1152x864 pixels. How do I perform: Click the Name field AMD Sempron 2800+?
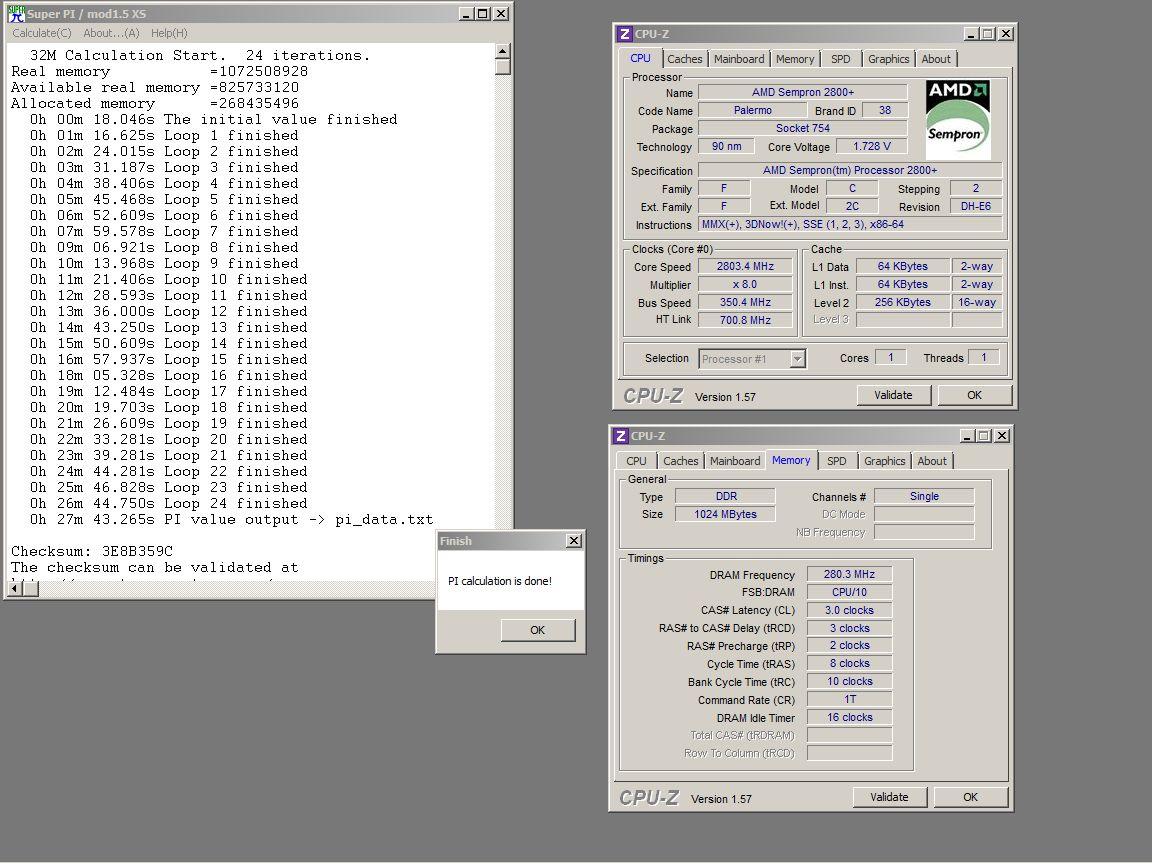tap(802, 92)
